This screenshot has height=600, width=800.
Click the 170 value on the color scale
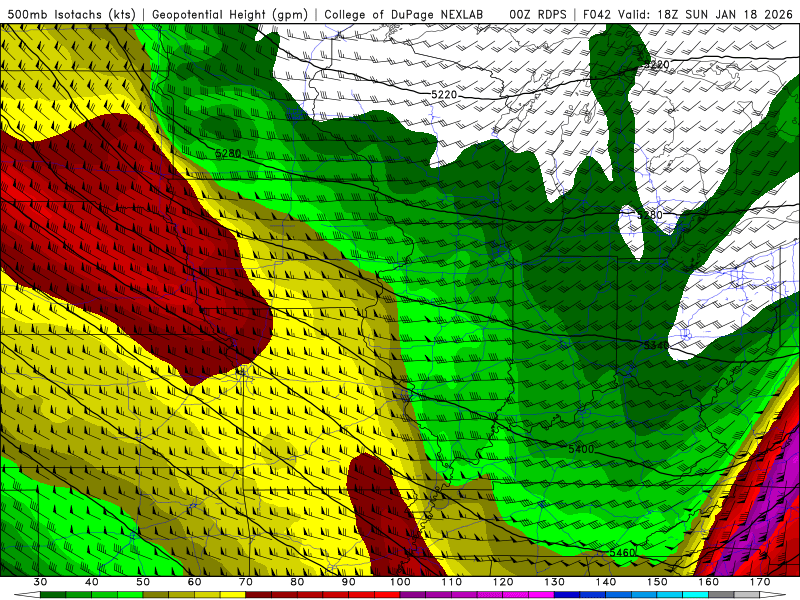[x=760, y=582]
